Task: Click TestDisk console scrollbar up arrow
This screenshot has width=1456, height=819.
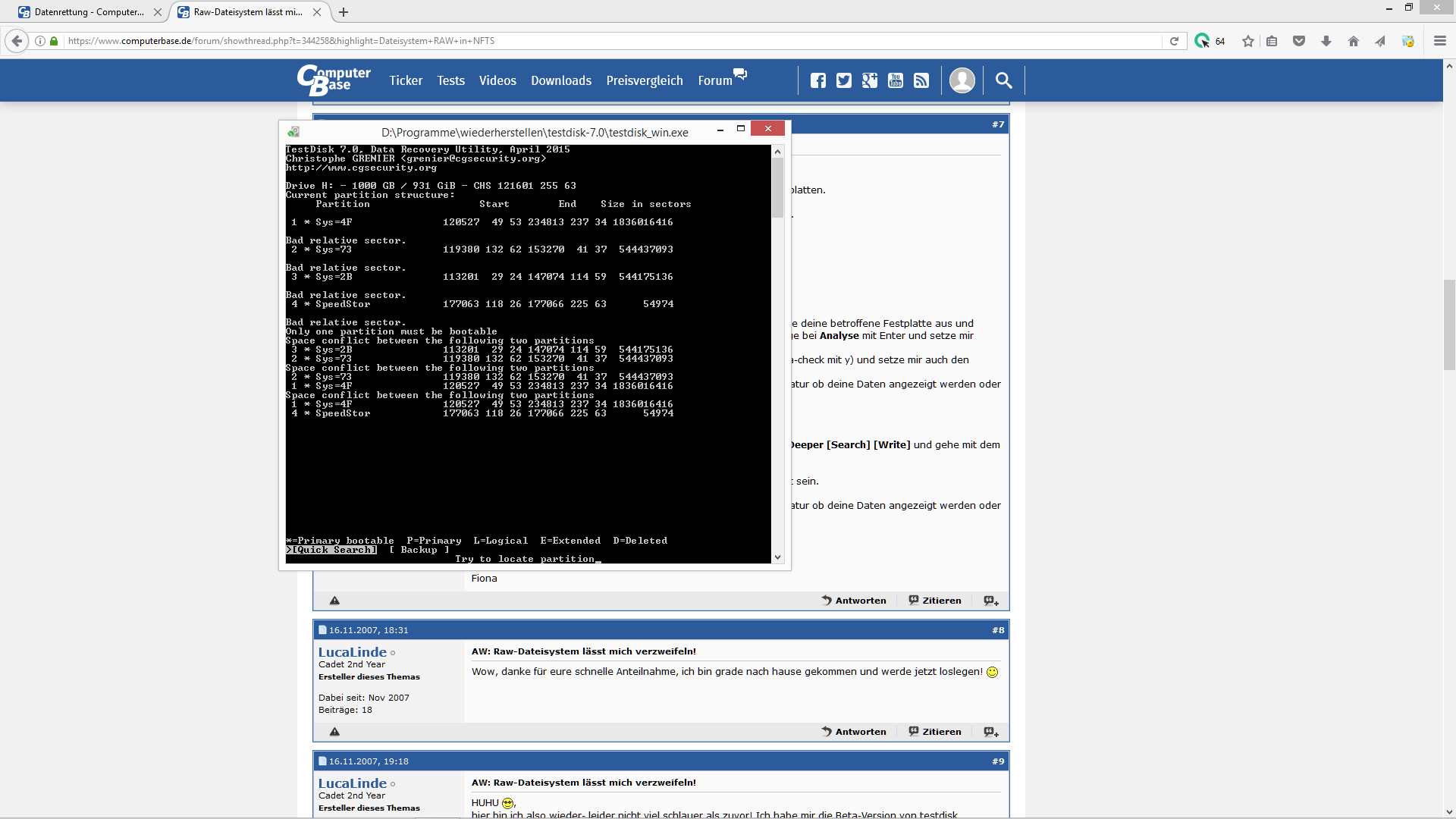Action: click(777, 152)
